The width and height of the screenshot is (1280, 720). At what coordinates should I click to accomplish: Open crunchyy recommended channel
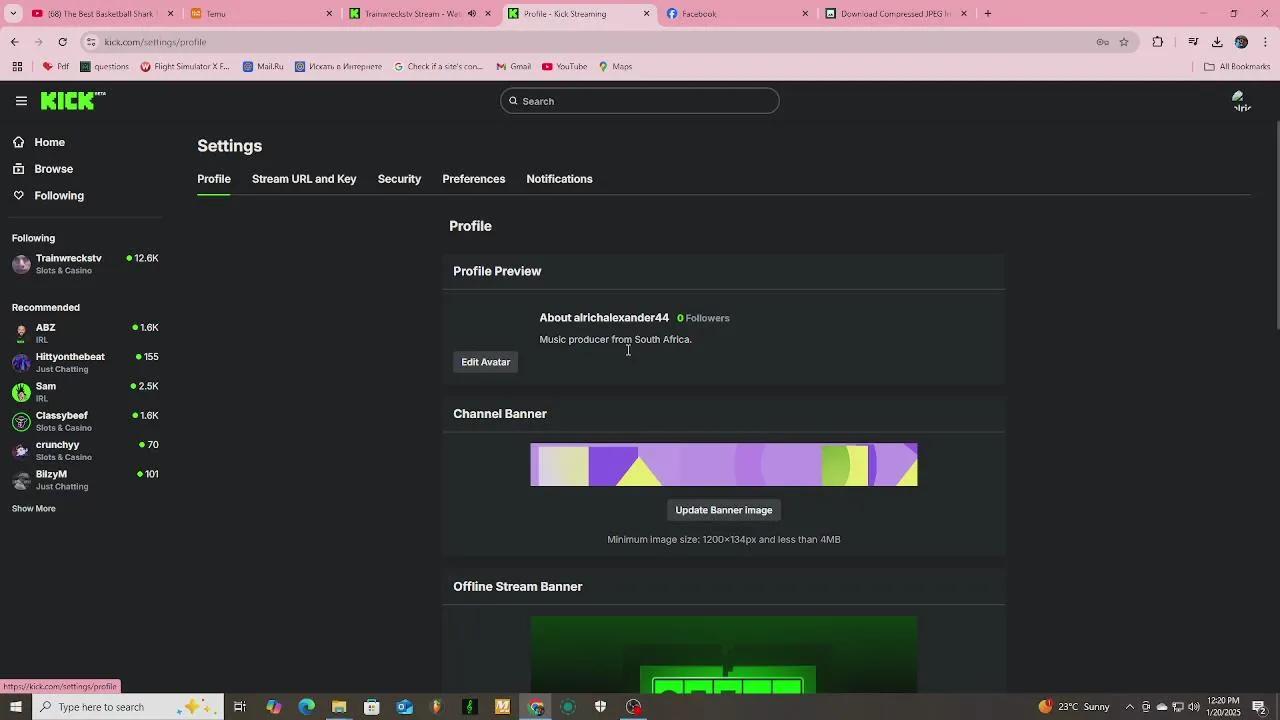[x=85, y=450]
